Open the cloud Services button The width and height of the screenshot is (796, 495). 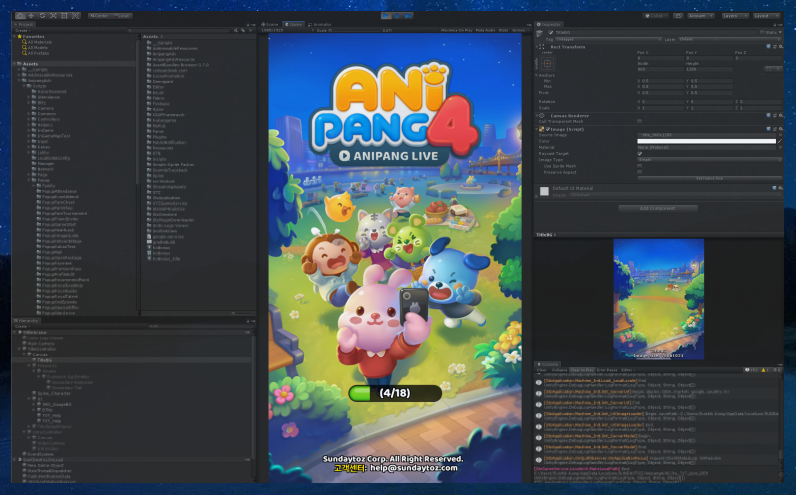pyautogui.click(x=678, y=16)
